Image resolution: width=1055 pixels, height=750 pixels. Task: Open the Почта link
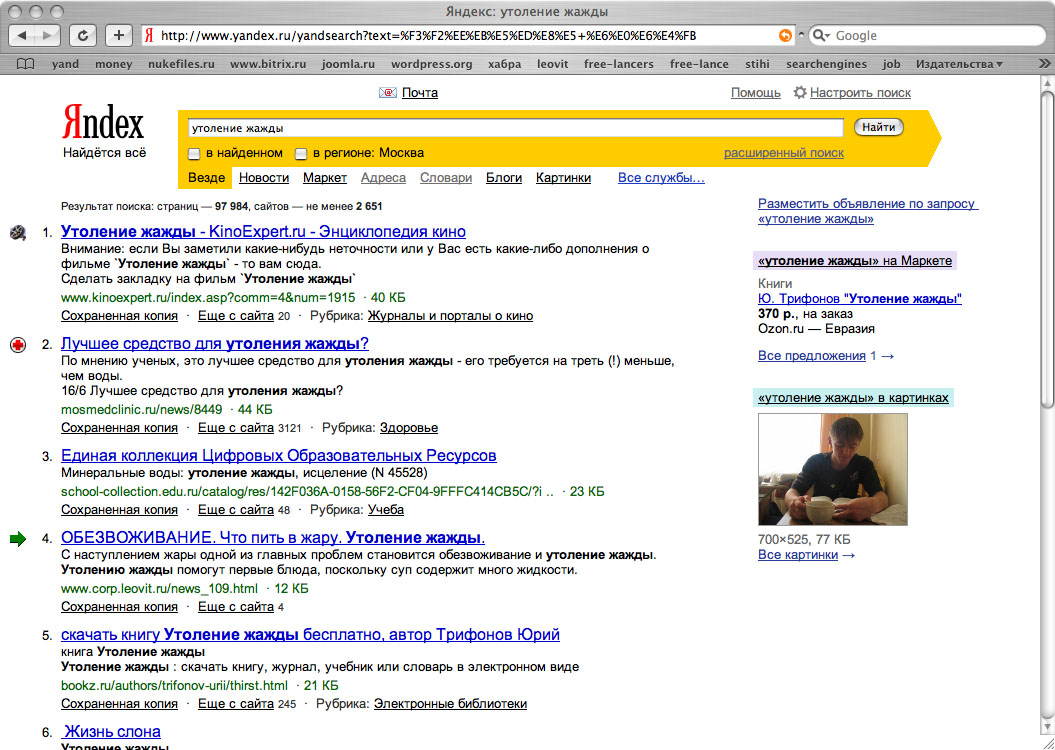pyautogui.click(x=420, y=93)
